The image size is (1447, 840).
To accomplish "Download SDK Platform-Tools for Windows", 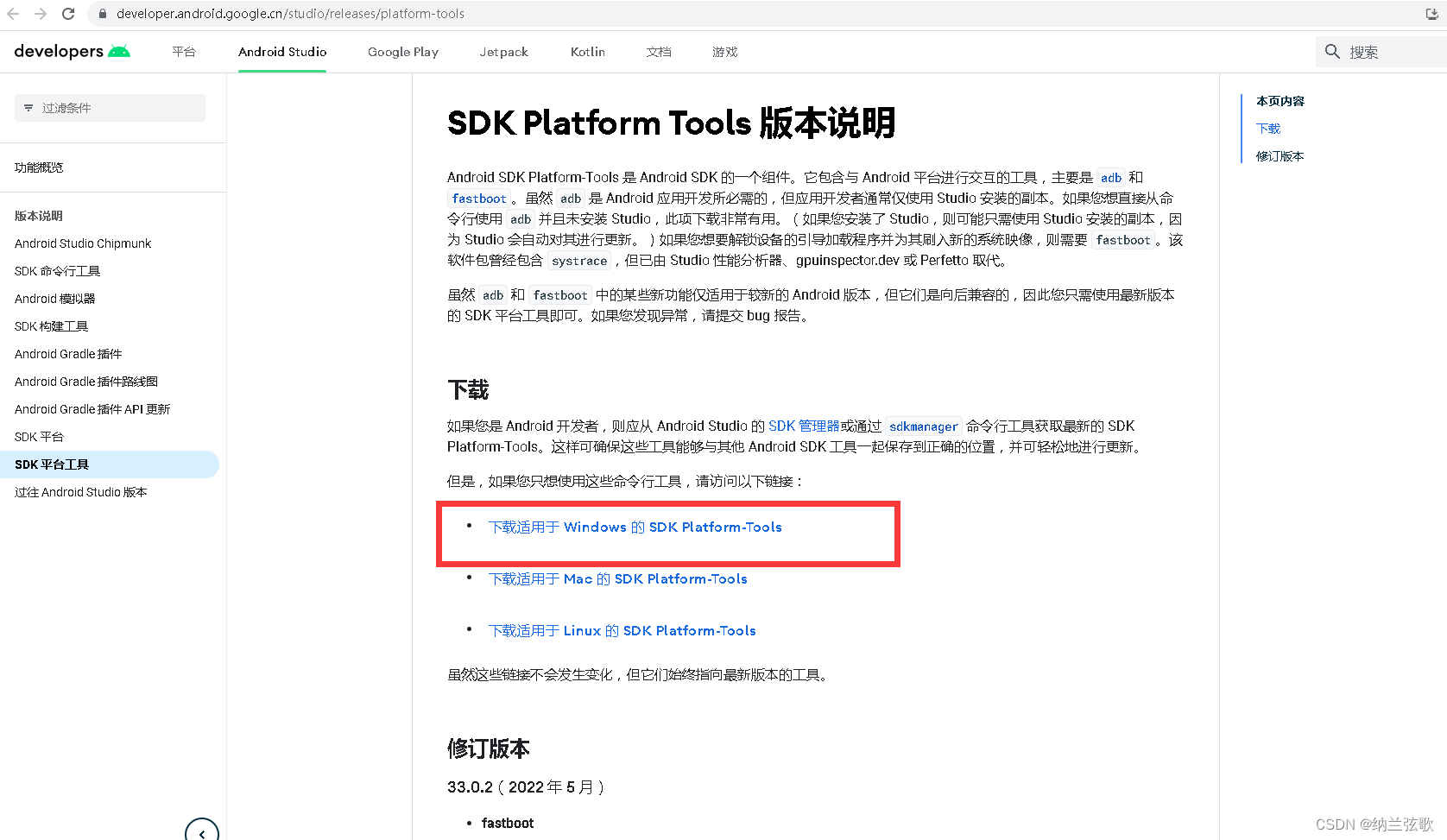I will click(x=635, y=527).
